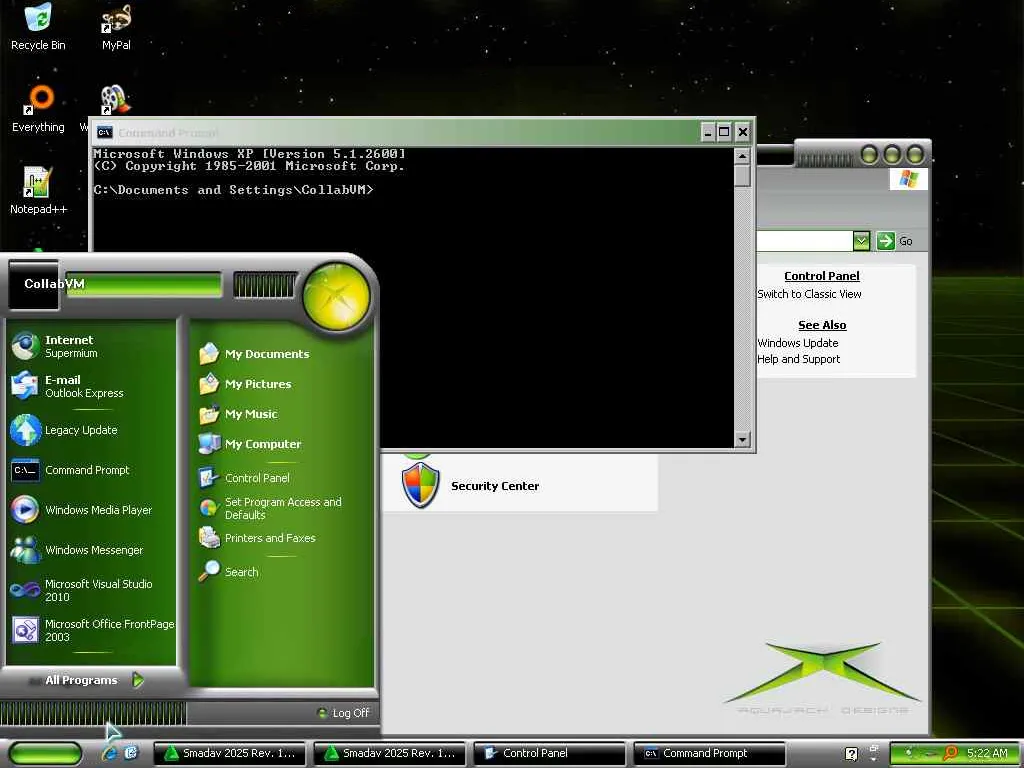Switch to Classic View link
This screenshot has height=768, width=1024.
[809, 294]
